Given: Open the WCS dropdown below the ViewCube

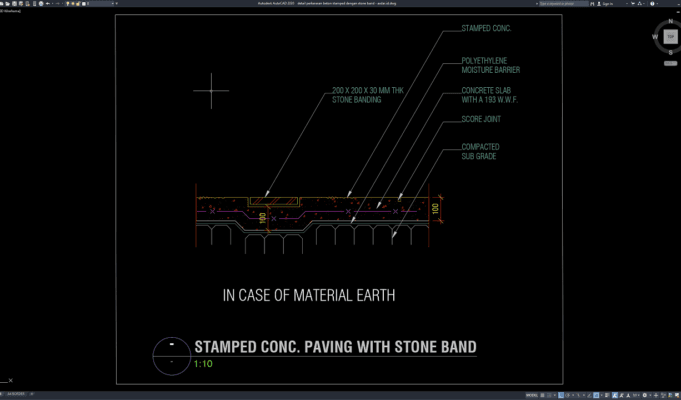Looking at the screenshot, I should pyautogui.click(x=671, y=63).
